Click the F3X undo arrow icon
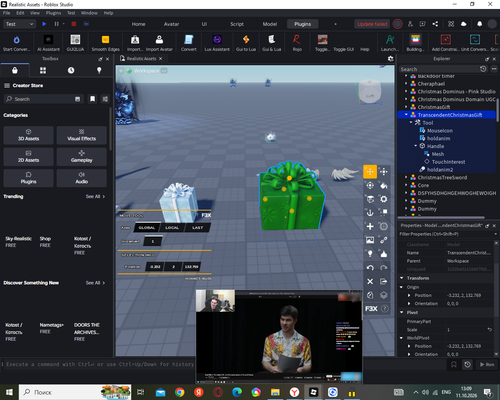Image resolution: width=500 pixels, height=400 pixels. point(370,268)
